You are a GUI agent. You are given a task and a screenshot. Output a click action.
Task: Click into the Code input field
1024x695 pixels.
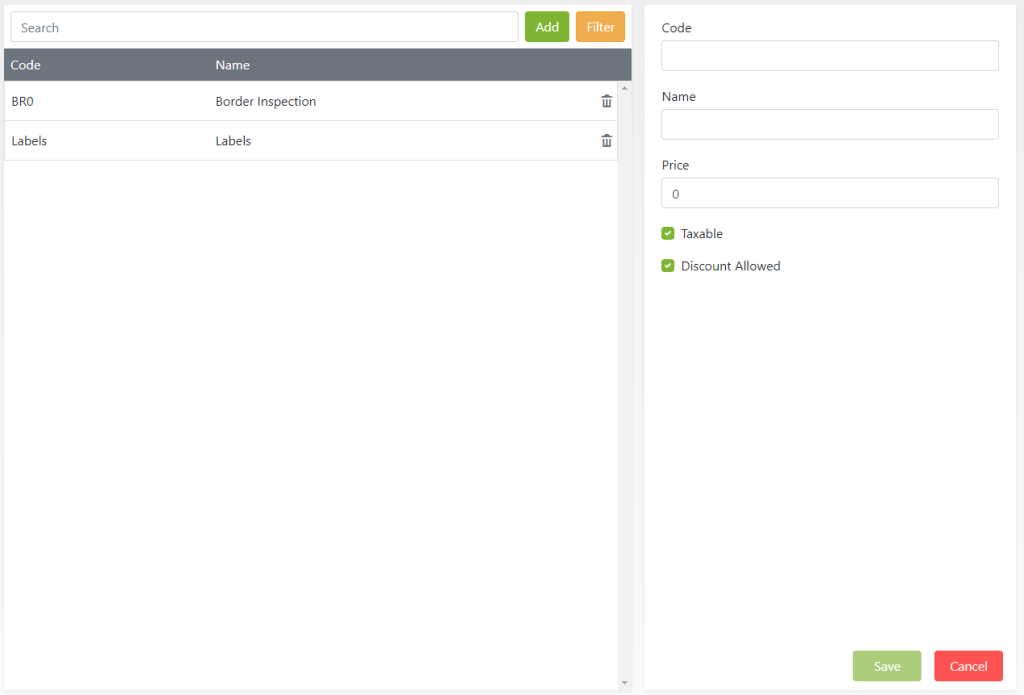click(x=829, y=56)
